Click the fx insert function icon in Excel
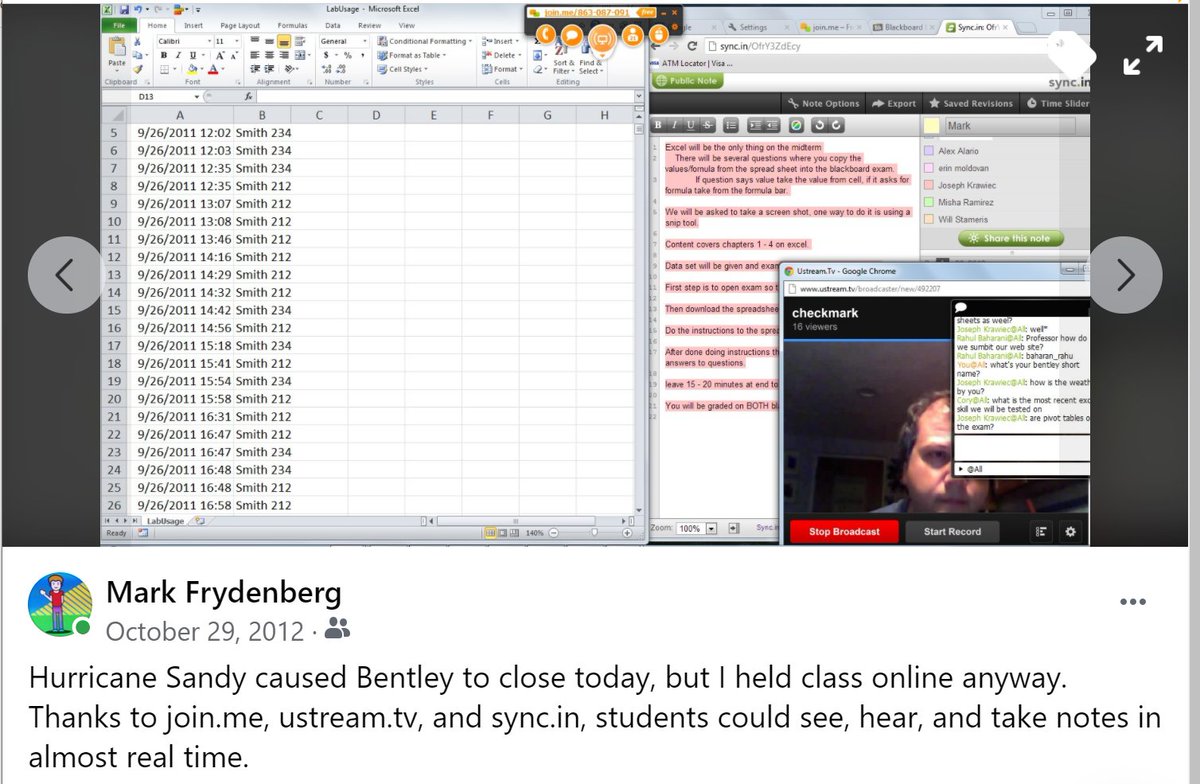 [248, 97]
